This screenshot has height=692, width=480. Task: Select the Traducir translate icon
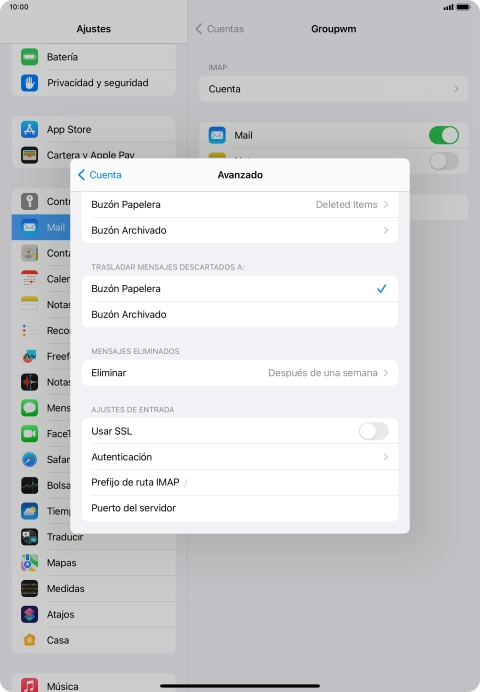(30, 537)
